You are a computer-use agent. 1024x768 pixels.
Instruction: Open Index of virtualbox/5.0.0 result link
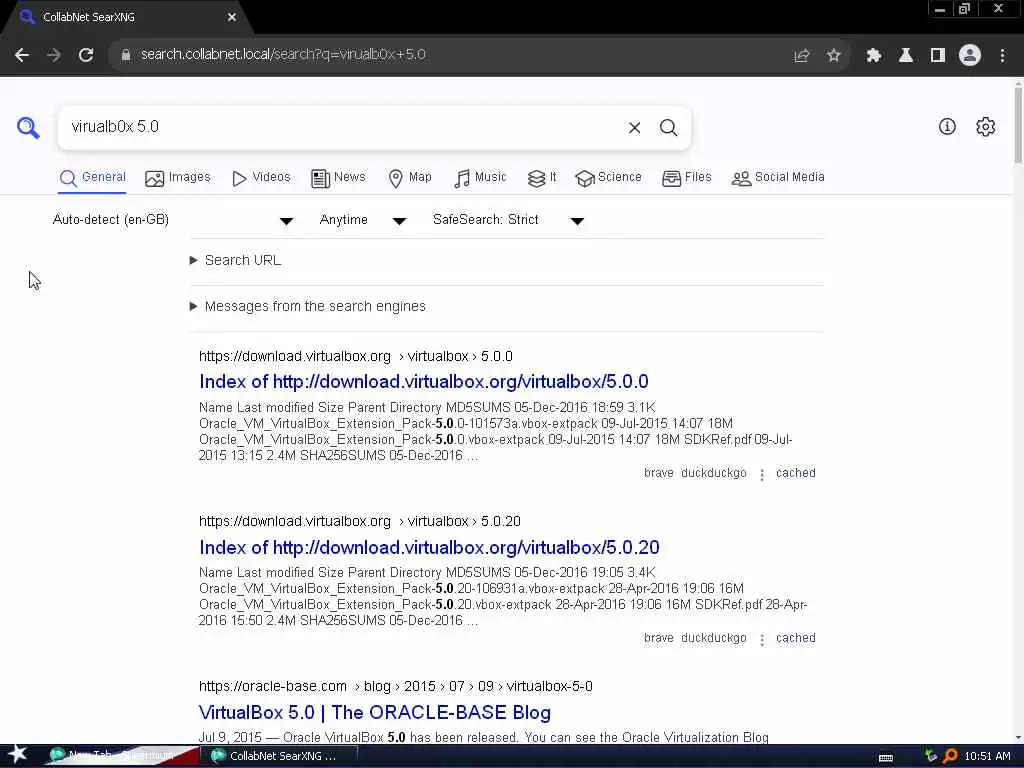click(x=423, y=382)
